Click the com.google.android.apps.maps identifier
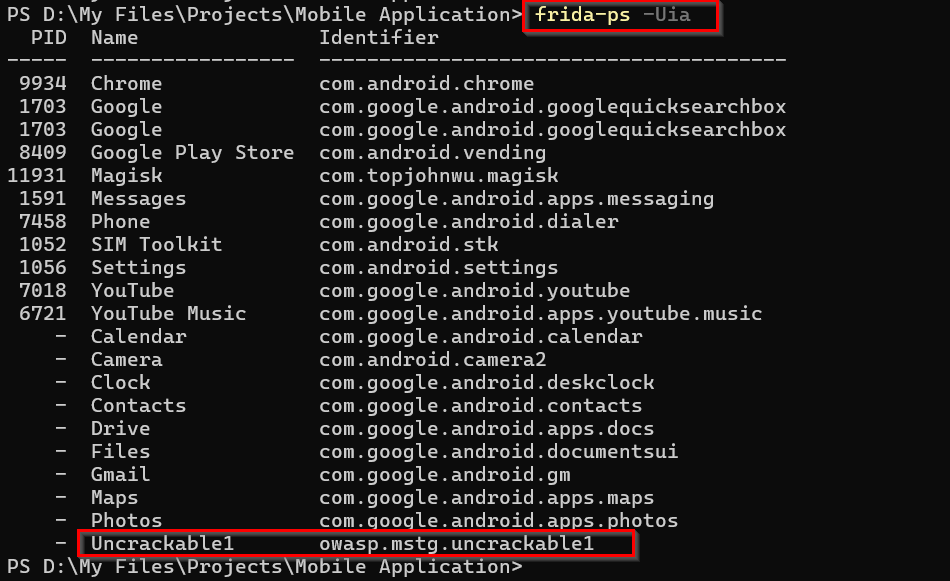 [486, 498]
